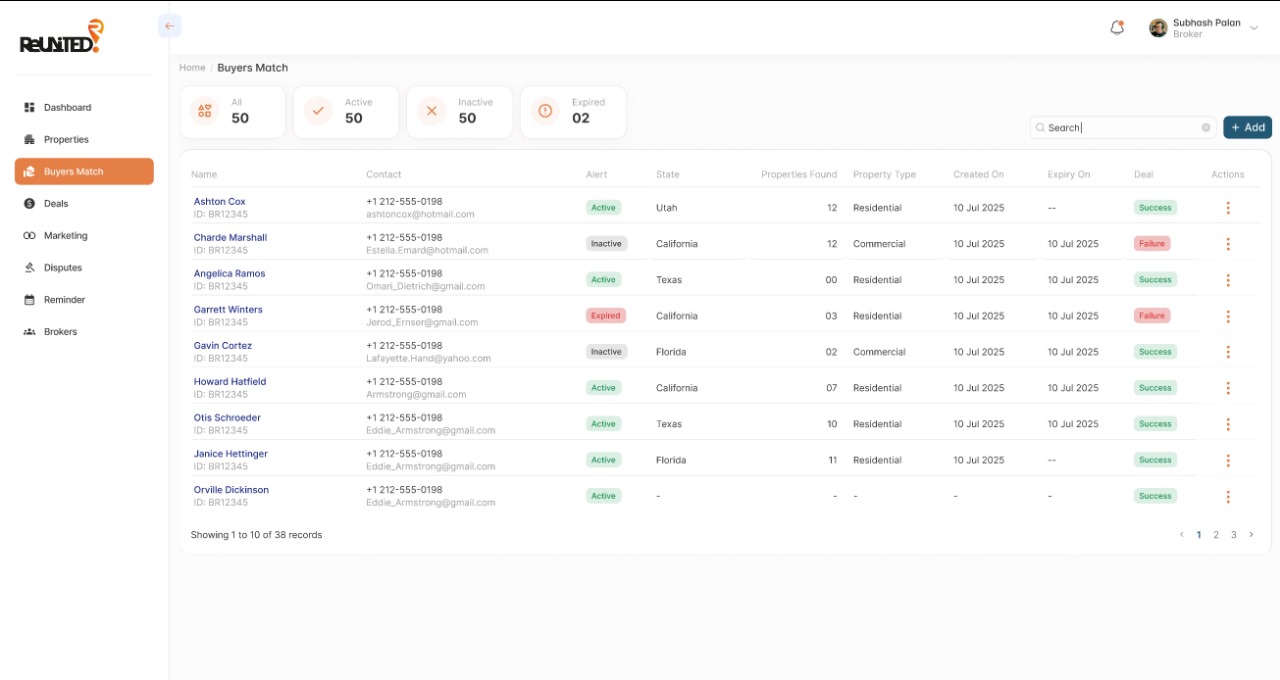
Task: Go to next page arrow in pagination
Action: [x=1251, y=535]
